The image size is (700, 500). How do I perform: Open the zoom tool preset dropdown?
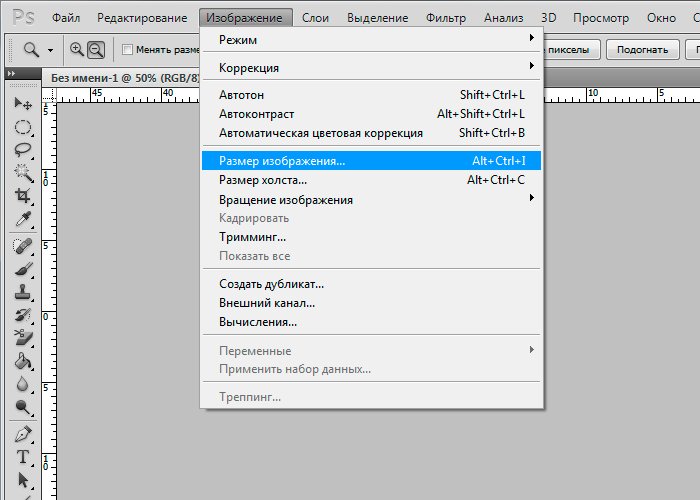(x=38, y=49)
